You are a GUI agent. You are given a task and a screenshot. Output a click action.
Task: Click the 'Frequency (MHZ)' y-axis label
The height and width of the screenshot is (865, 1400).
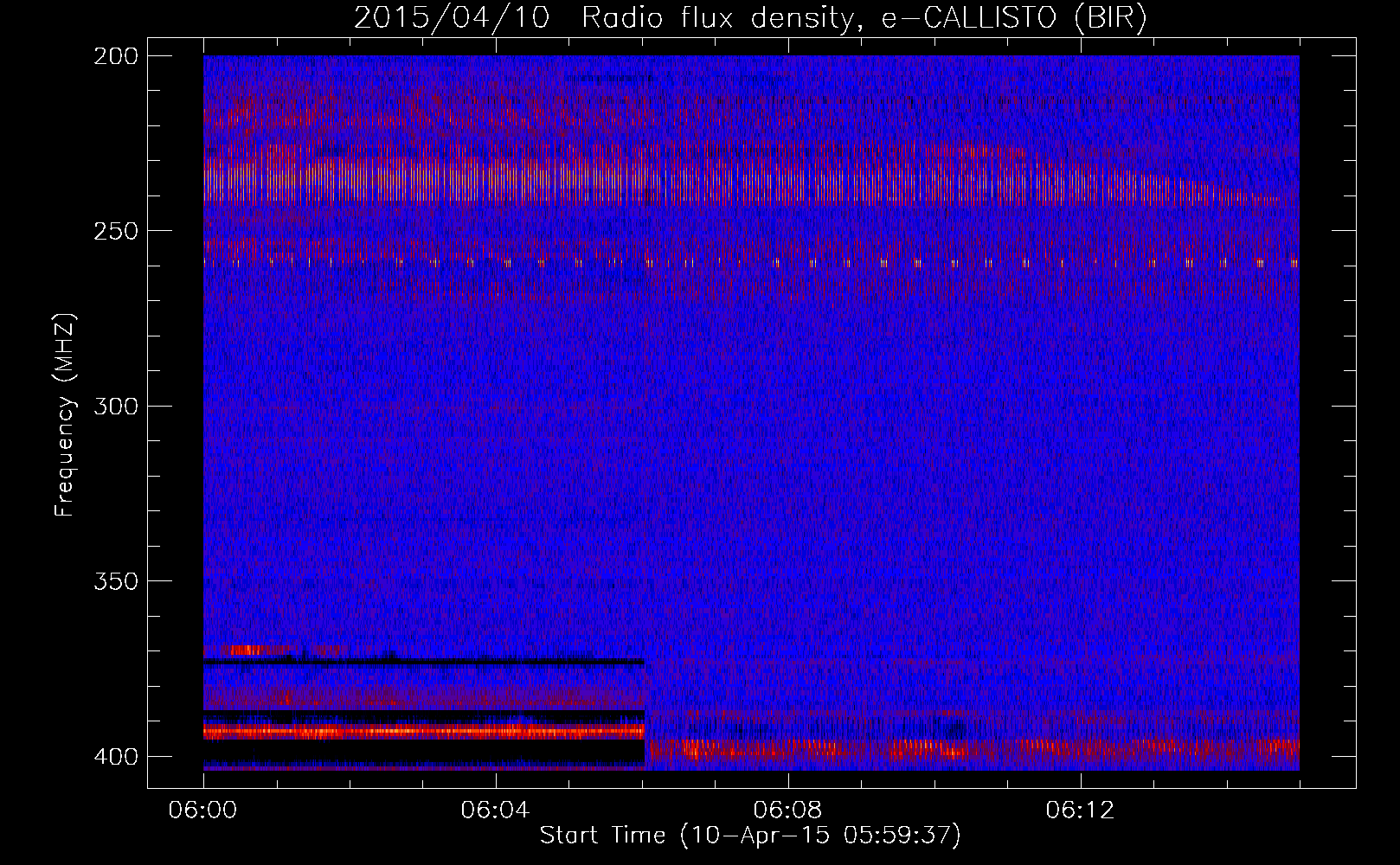(x=65, y=414)
